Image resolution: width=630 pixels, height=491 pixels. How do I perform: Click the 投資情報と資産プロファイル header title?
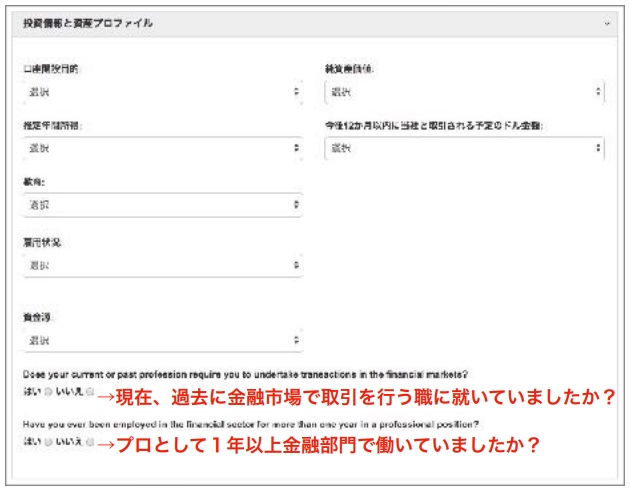(88, 23)
